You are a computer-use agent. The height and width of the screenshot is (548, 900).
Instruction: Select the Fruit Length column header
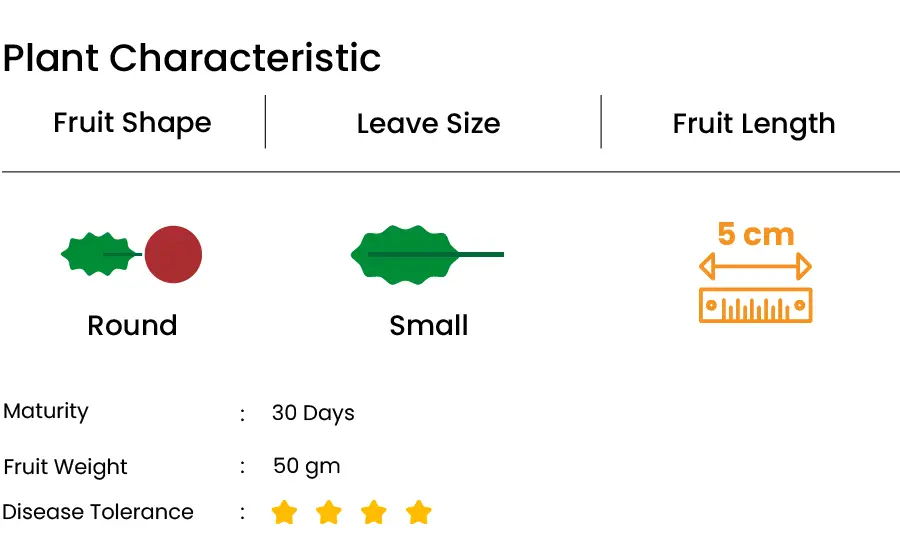(754, 124)
